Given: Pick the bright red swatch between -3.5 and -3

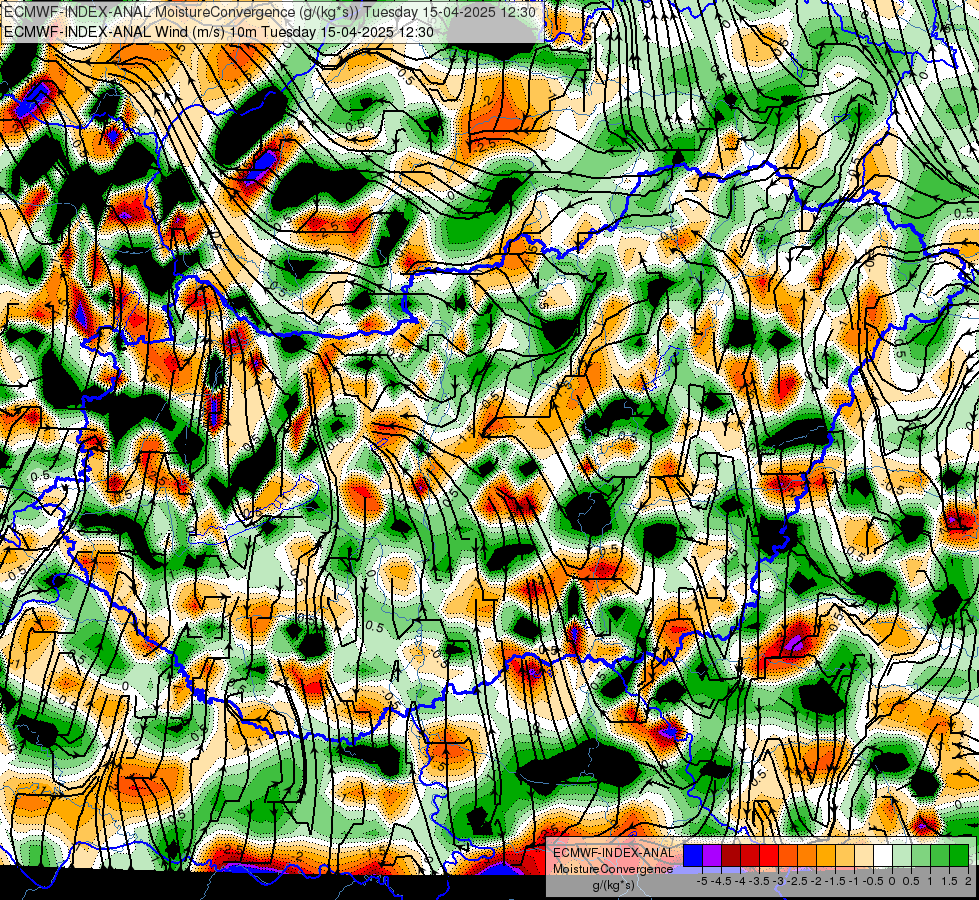Looking at the screenshot, I should [769, 856].
